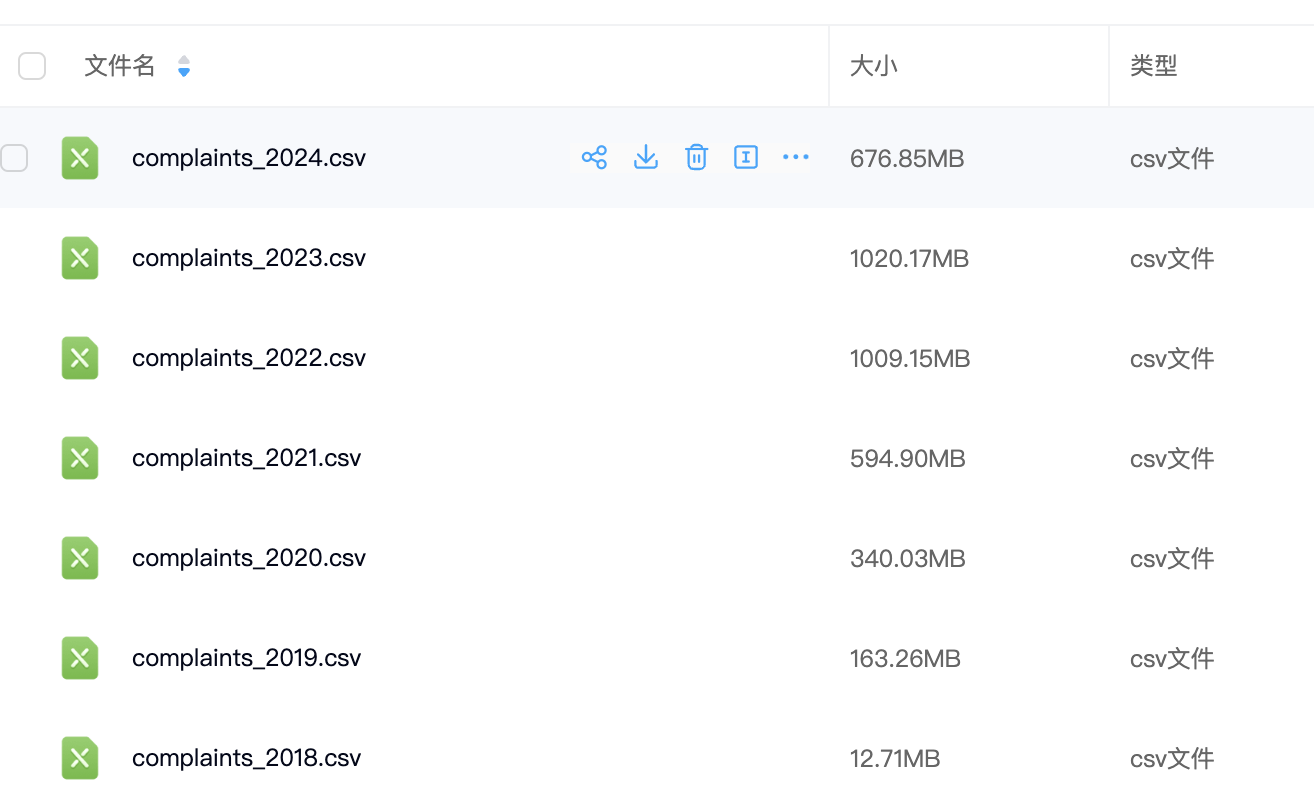This screenshot has width=1314, height=804.
Task: Click the 大小 column header
Action: 874,66
